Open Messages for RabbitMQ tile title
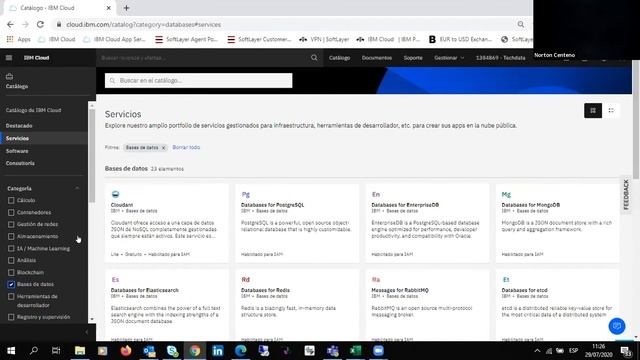This screenshot has height=360, width=640. point(400,290)
